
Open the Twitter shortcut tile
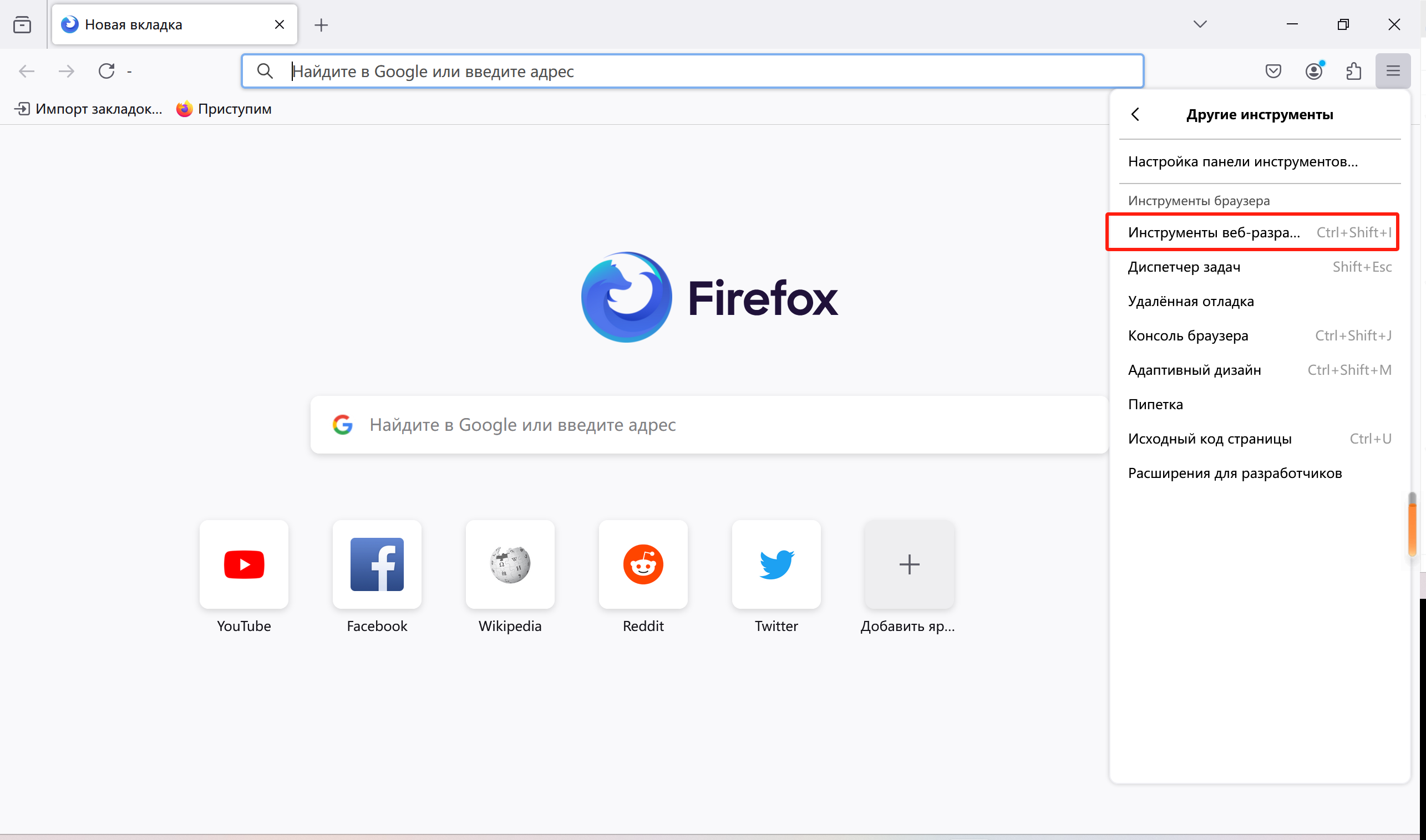tap(776, 564)
